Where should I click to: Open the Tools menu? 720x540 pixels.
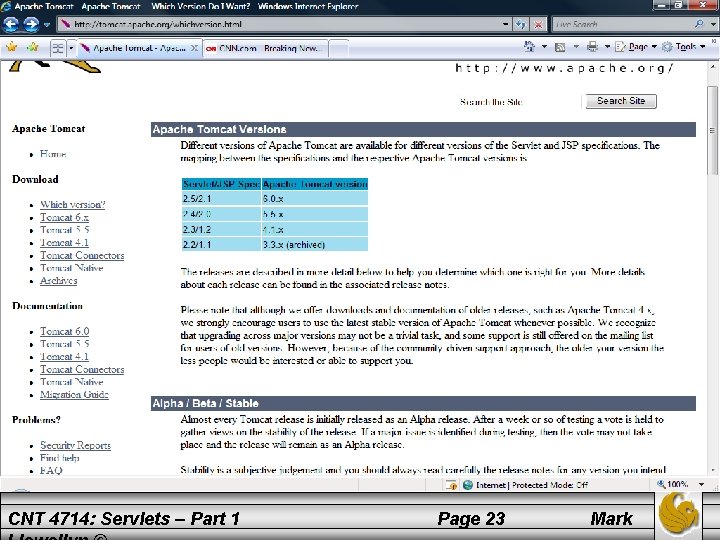coord(683,46)
